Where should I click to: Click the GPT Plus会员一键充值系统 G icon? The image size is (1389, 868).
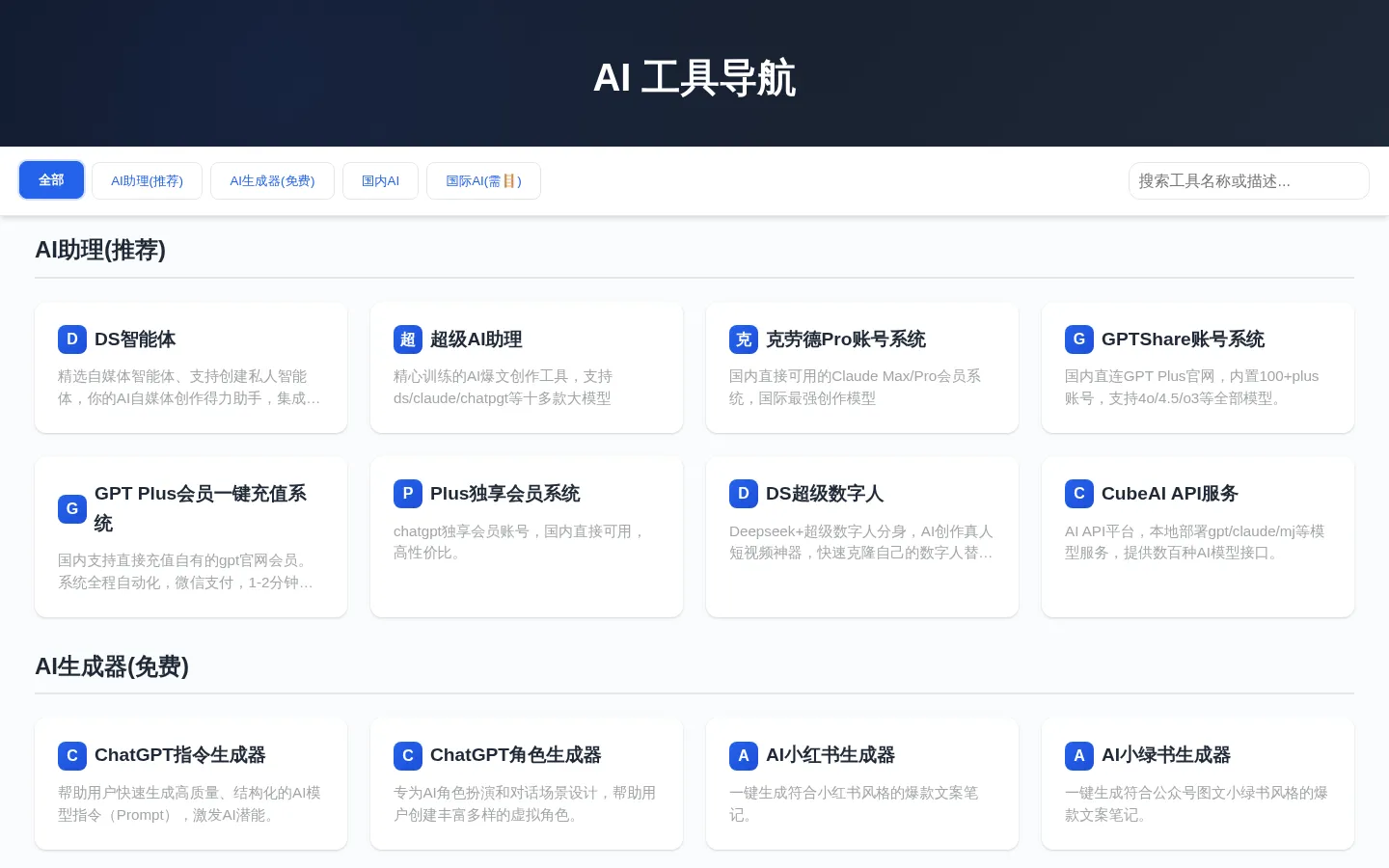(x=72, y=508)
